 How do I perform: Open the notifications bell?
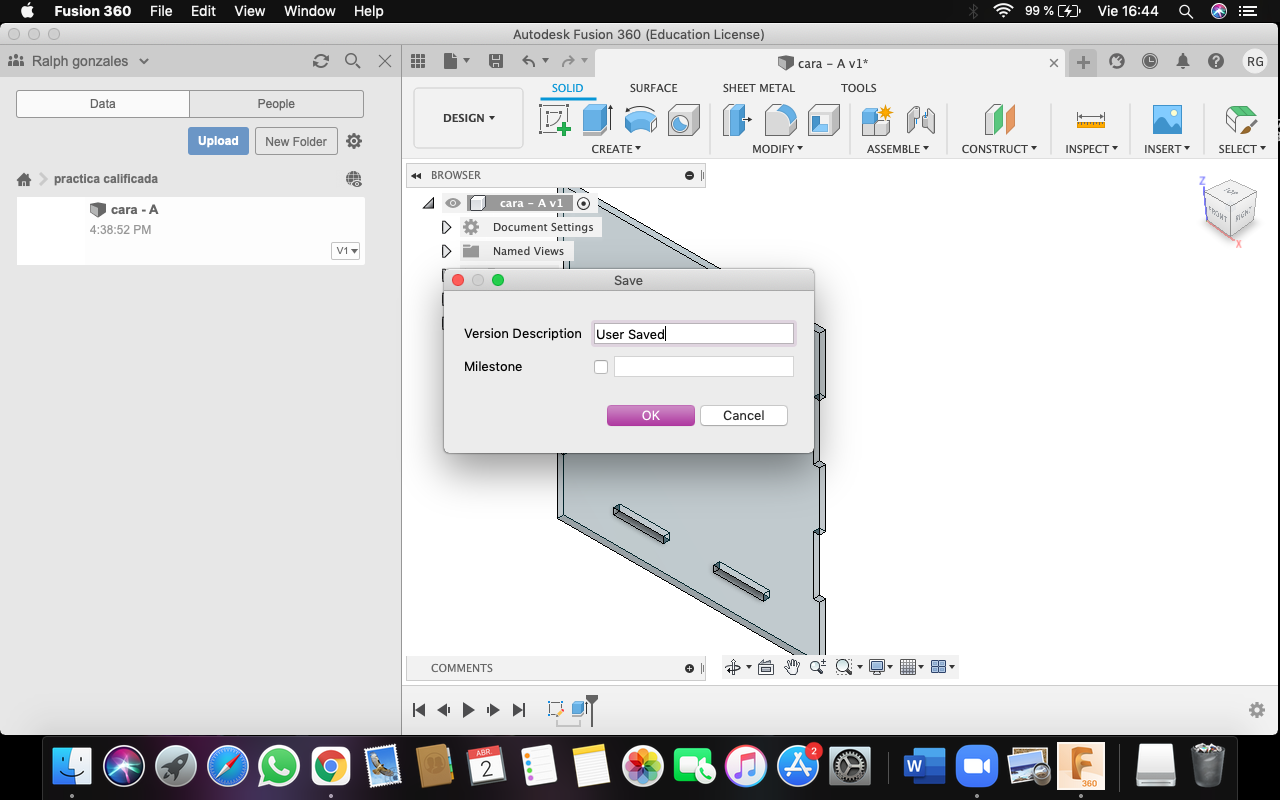[x=1183, y=61]
